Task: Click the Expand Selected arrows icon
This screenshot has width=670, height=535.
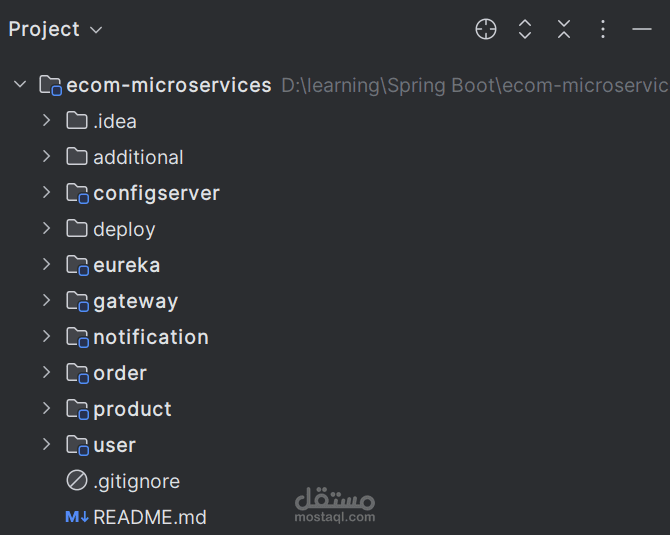Action: (x=525, y=30)
